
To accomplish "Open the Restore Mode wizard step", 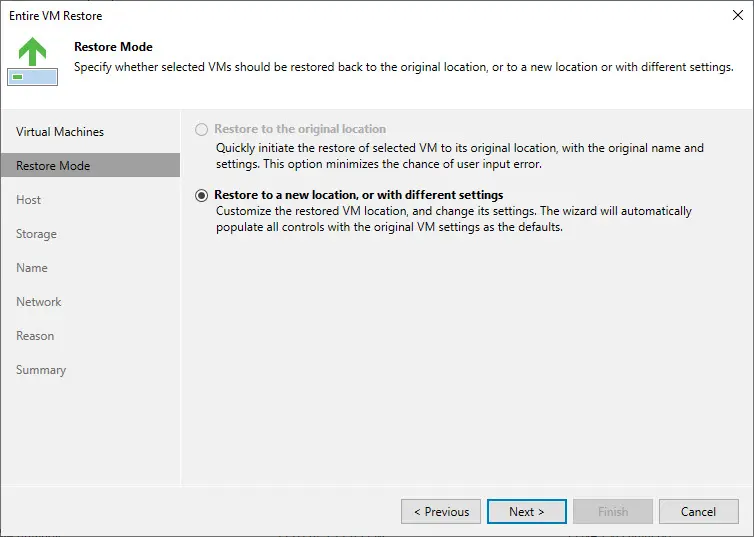I will (53, 166).
